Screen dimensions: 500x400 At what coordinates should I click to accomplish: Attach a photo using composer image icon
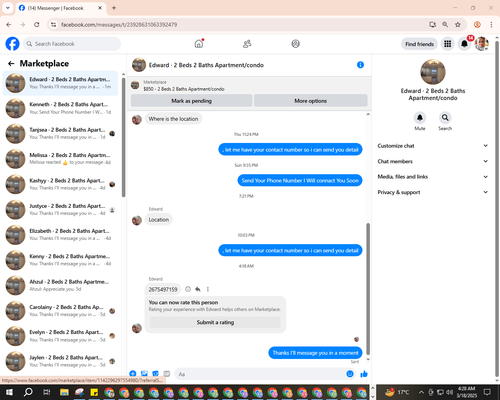coord(144,374)
